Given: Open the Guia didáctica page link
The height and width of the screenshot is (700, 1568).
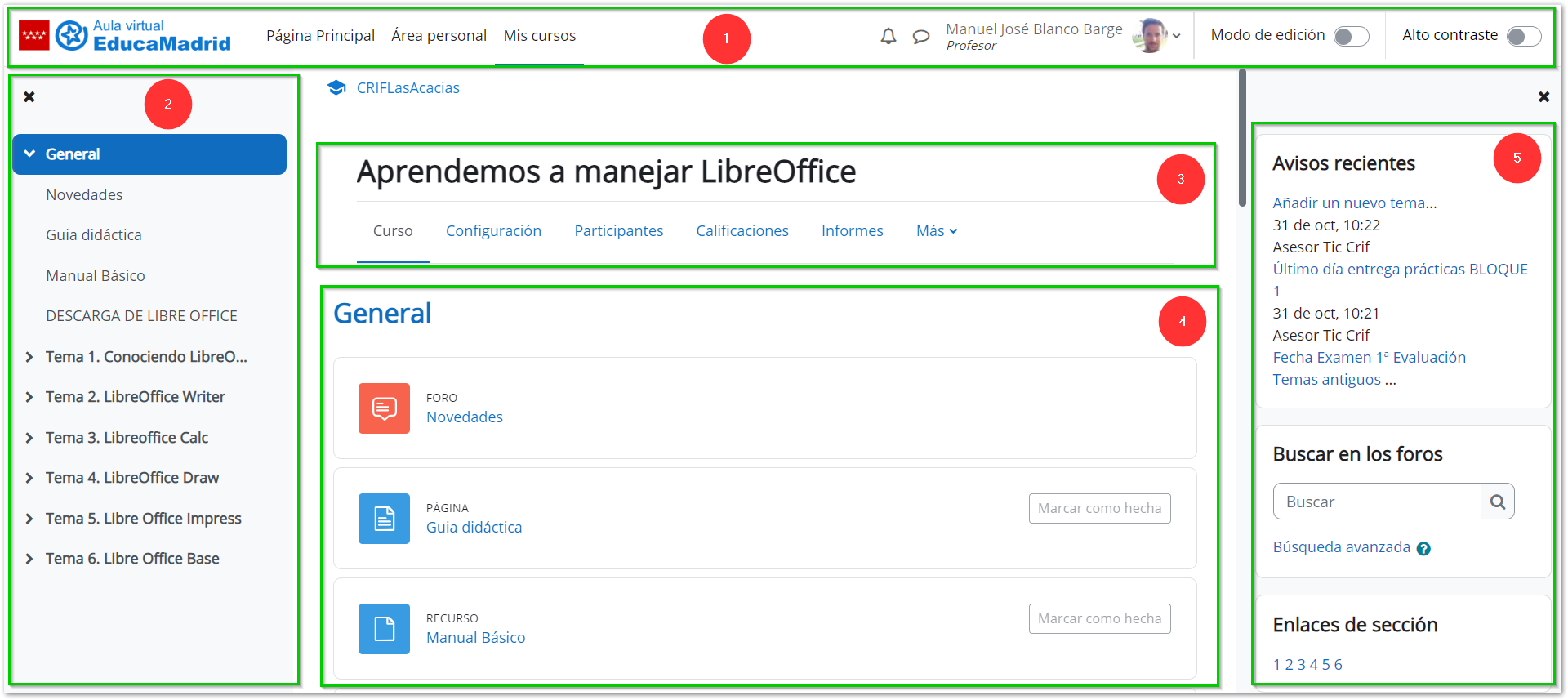Looking at the screenshot, I should 474,528.
